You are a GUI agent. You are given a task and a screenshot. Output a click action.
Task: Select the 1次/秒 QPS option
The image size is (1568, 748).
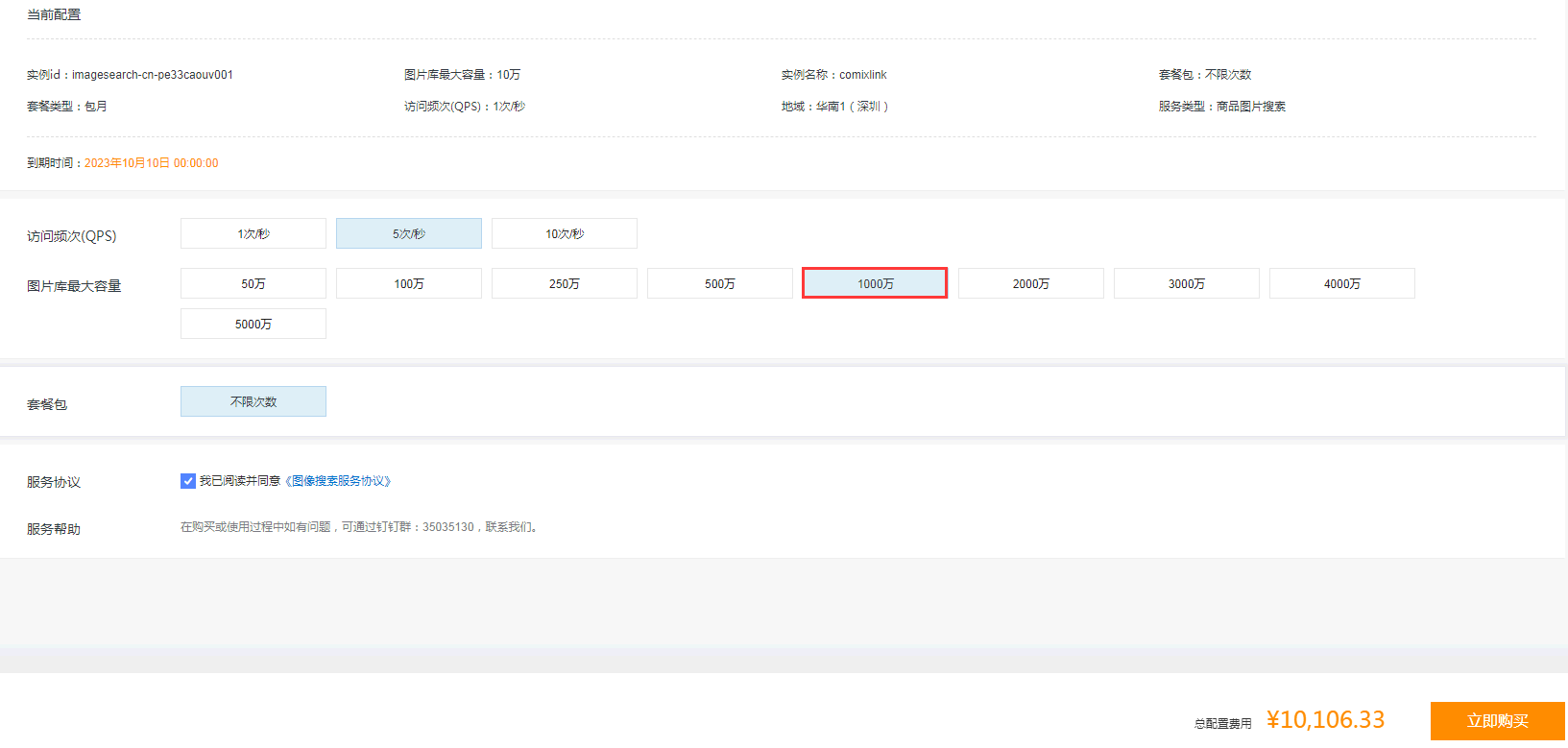pyautogui.click(x=253, y=233)
